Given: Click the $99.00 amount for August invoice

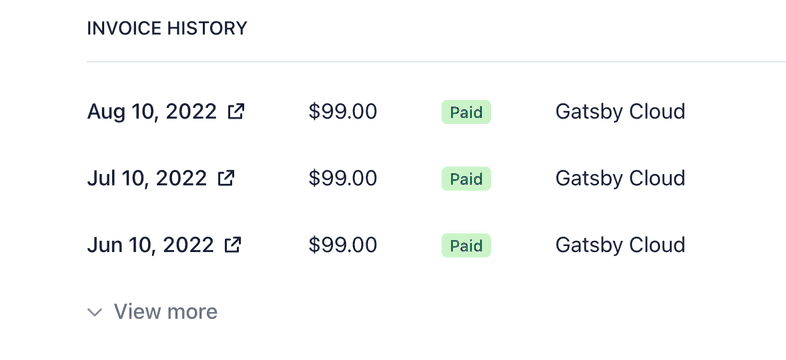Looking at the screenshot, I should tap(343, 111).
